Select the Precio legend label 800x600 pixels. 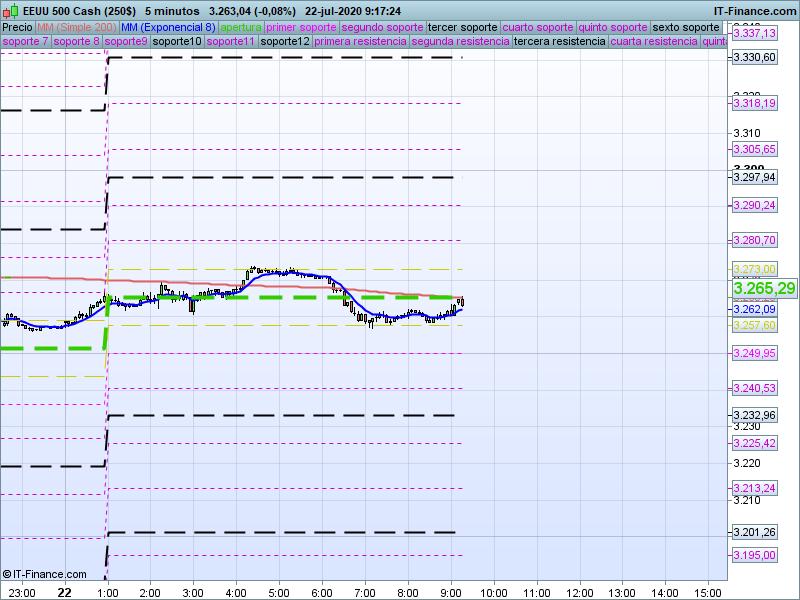pyautogui.click(x=17, y=27)
